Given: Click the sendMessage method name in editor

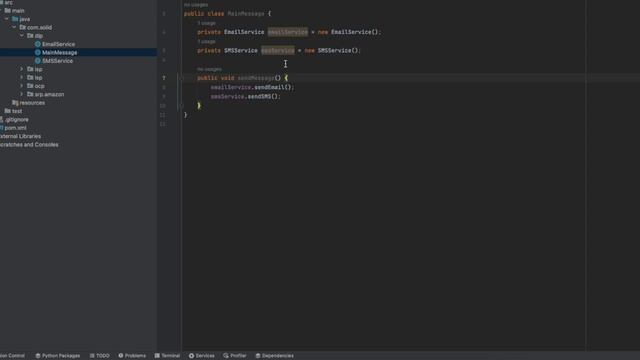Looking at the screenshot, I should (256, 78).
